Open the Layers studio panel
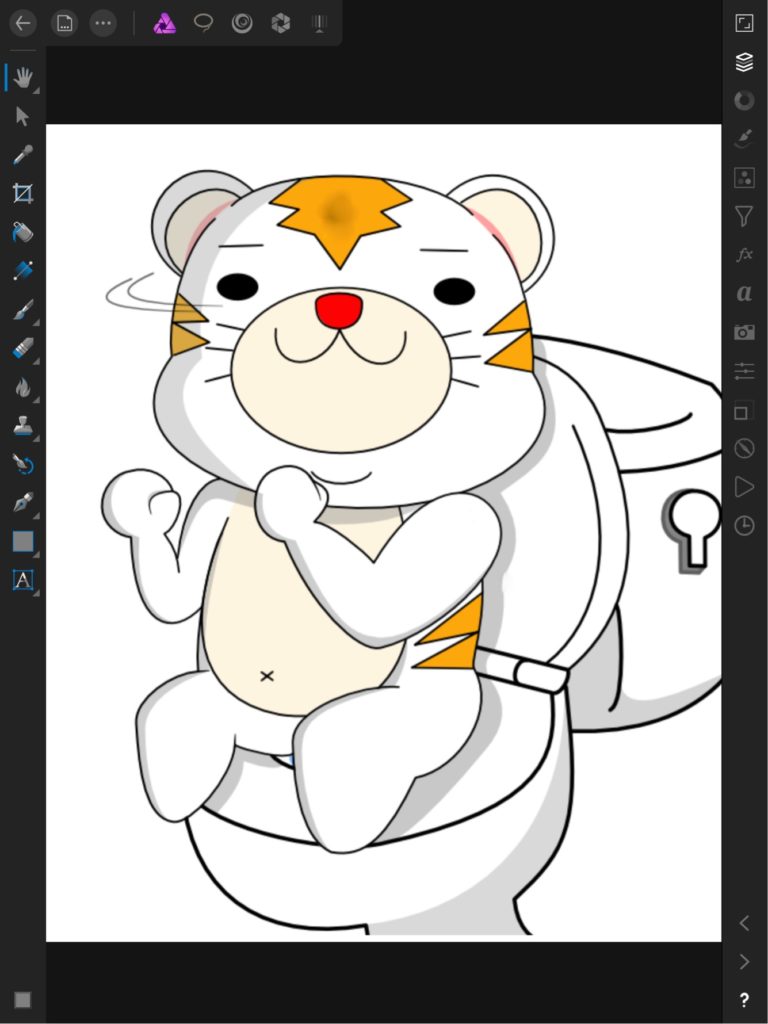Viewport: 768px width, 1024px height. pyautogui.click(x=744, y=62)
